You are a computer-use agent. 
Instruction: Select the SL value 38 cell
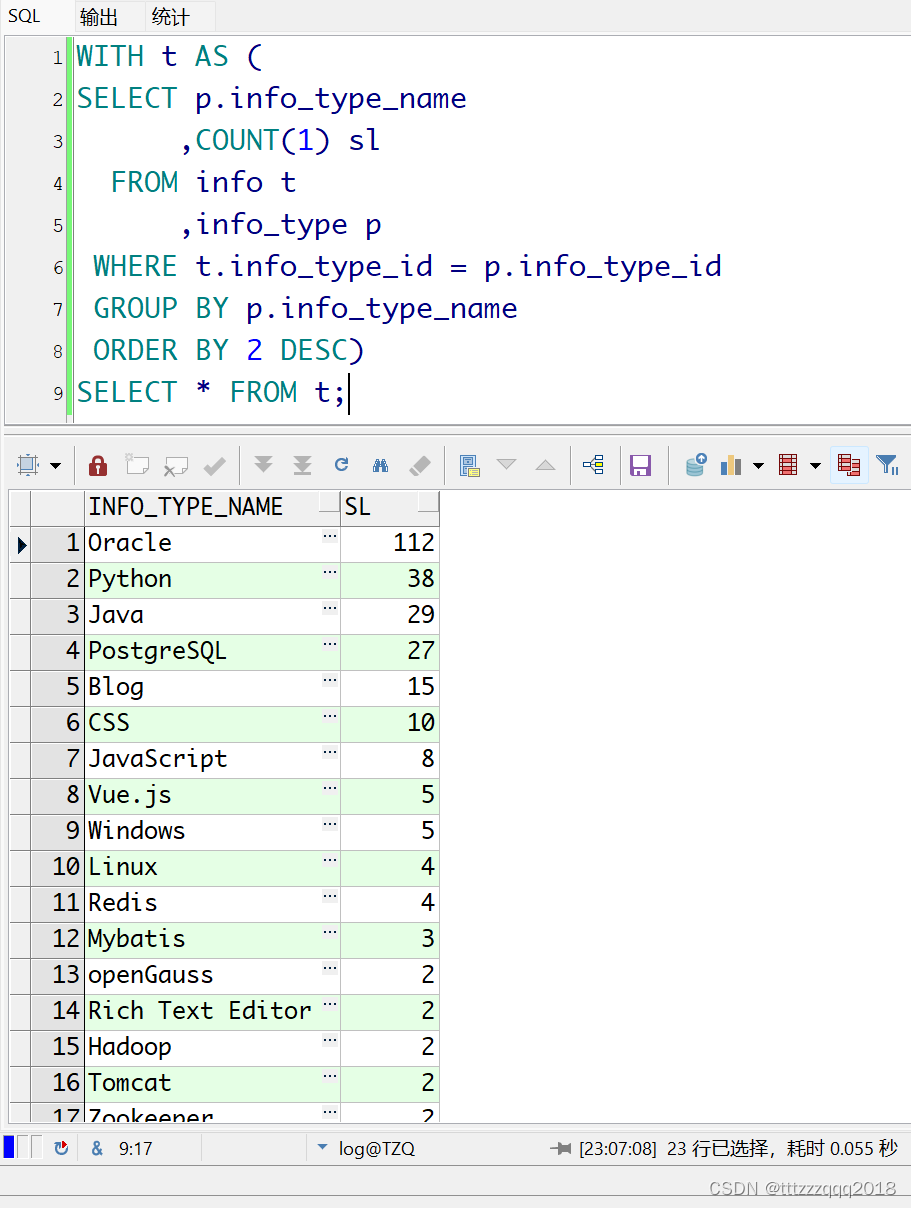390,579
